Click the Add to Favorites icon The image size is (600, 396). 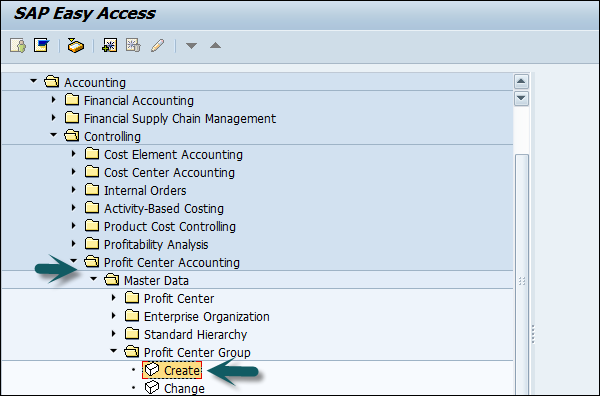(x=110, y=46)
